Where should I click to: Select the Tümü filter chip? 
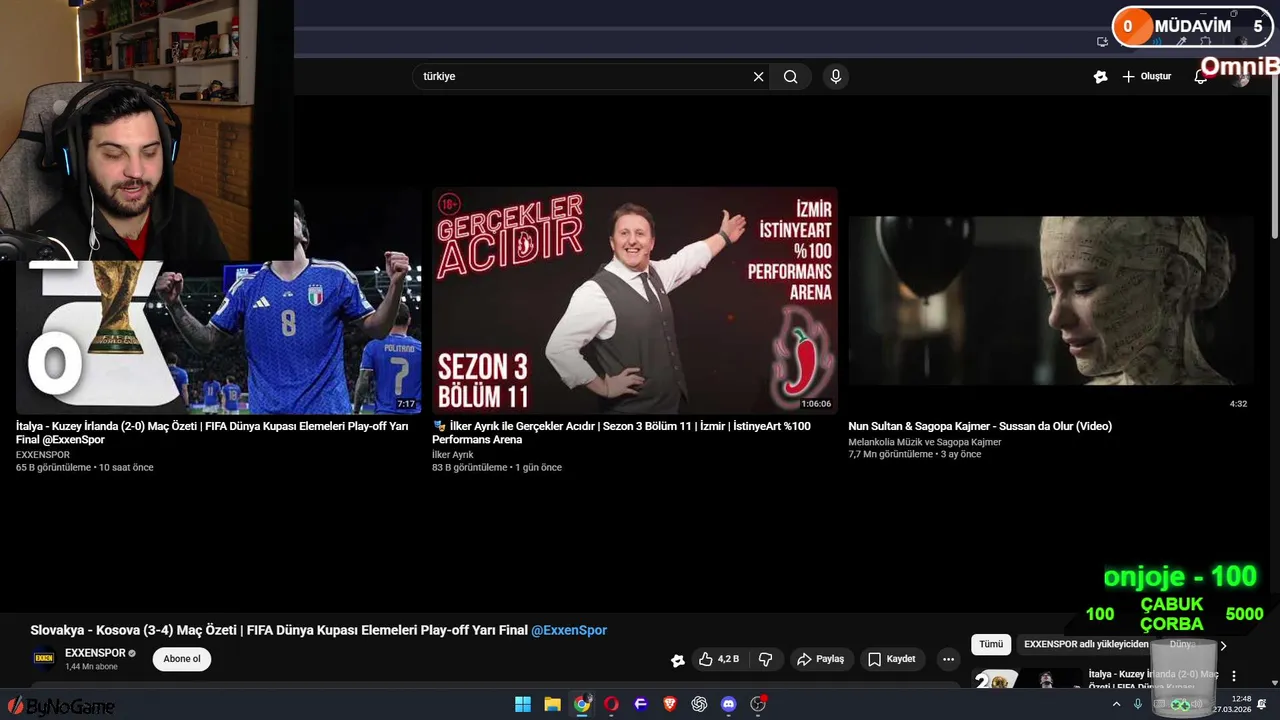(991, 645)
